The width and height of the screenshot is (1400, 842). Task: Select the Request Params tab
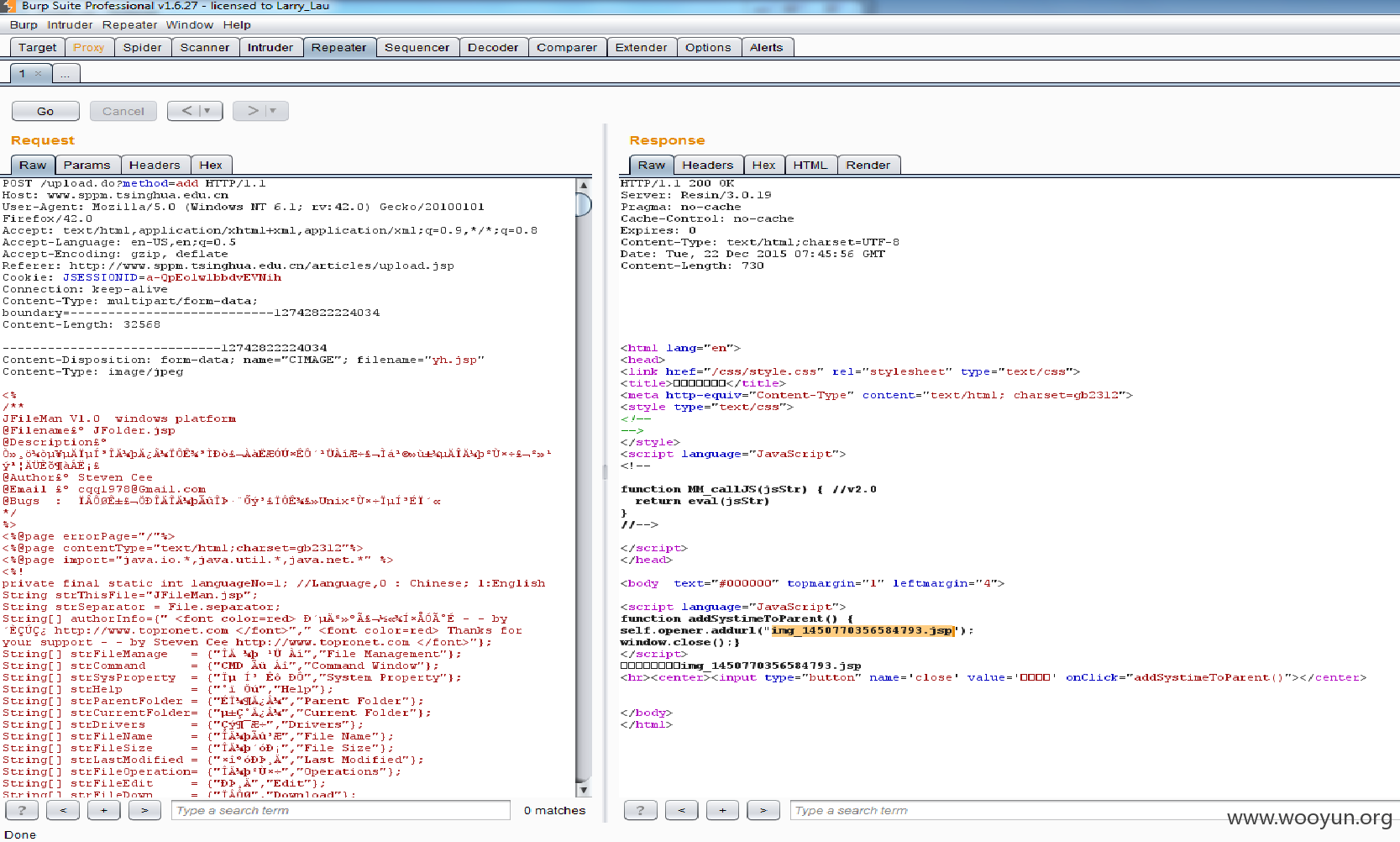coord(87,165)
